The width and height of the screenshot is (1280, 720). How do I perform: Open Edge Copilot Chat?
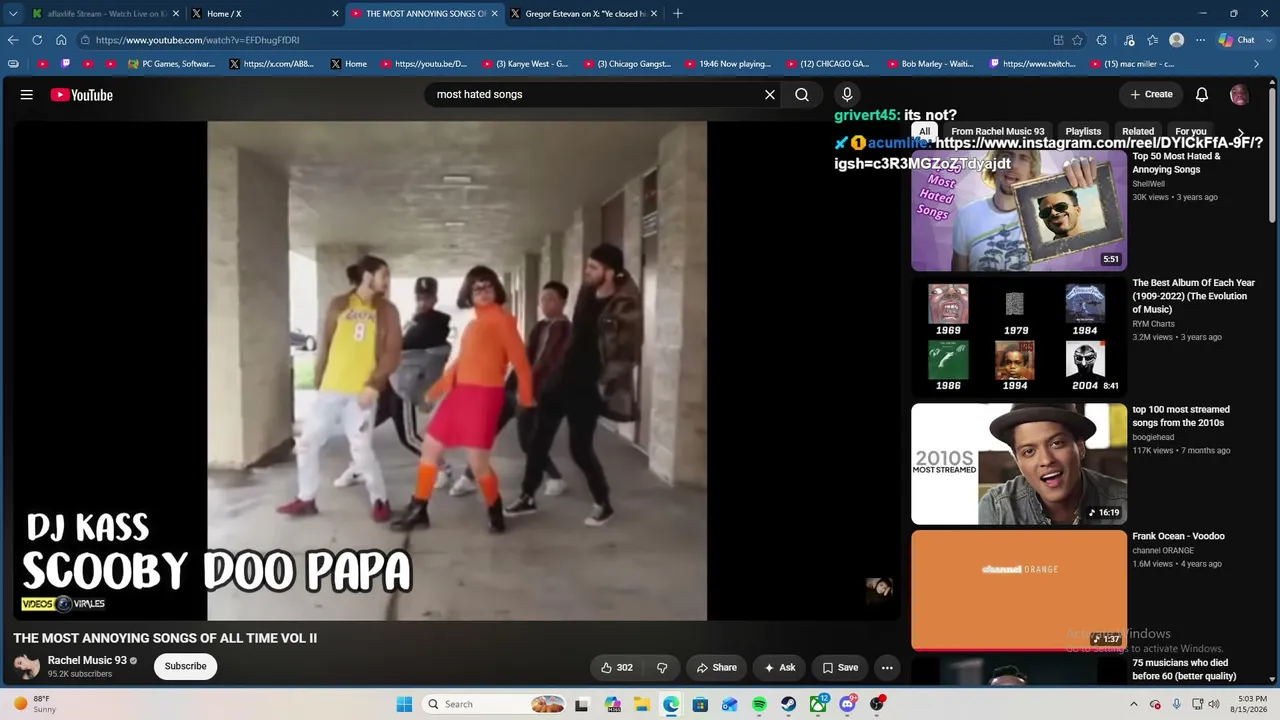tap(1237, 40)
